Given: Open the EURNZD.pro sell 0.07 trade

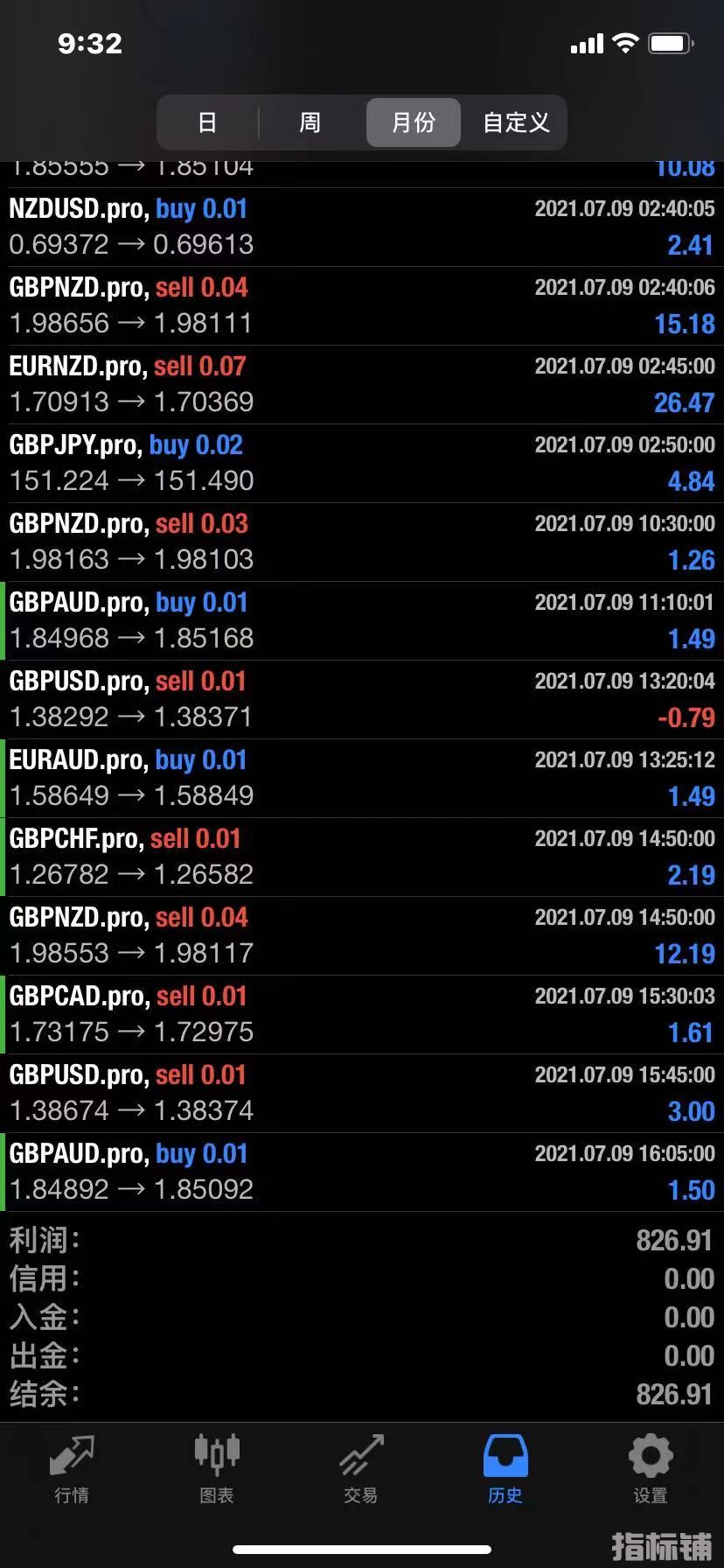Looking at the screenshot, I should 362,384.
